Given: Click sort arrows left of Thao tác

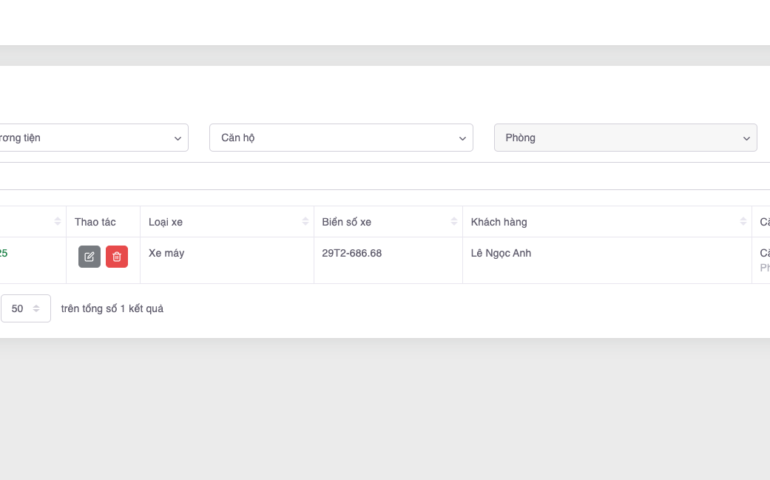Looking at the screenshot, I should point(57,221).
